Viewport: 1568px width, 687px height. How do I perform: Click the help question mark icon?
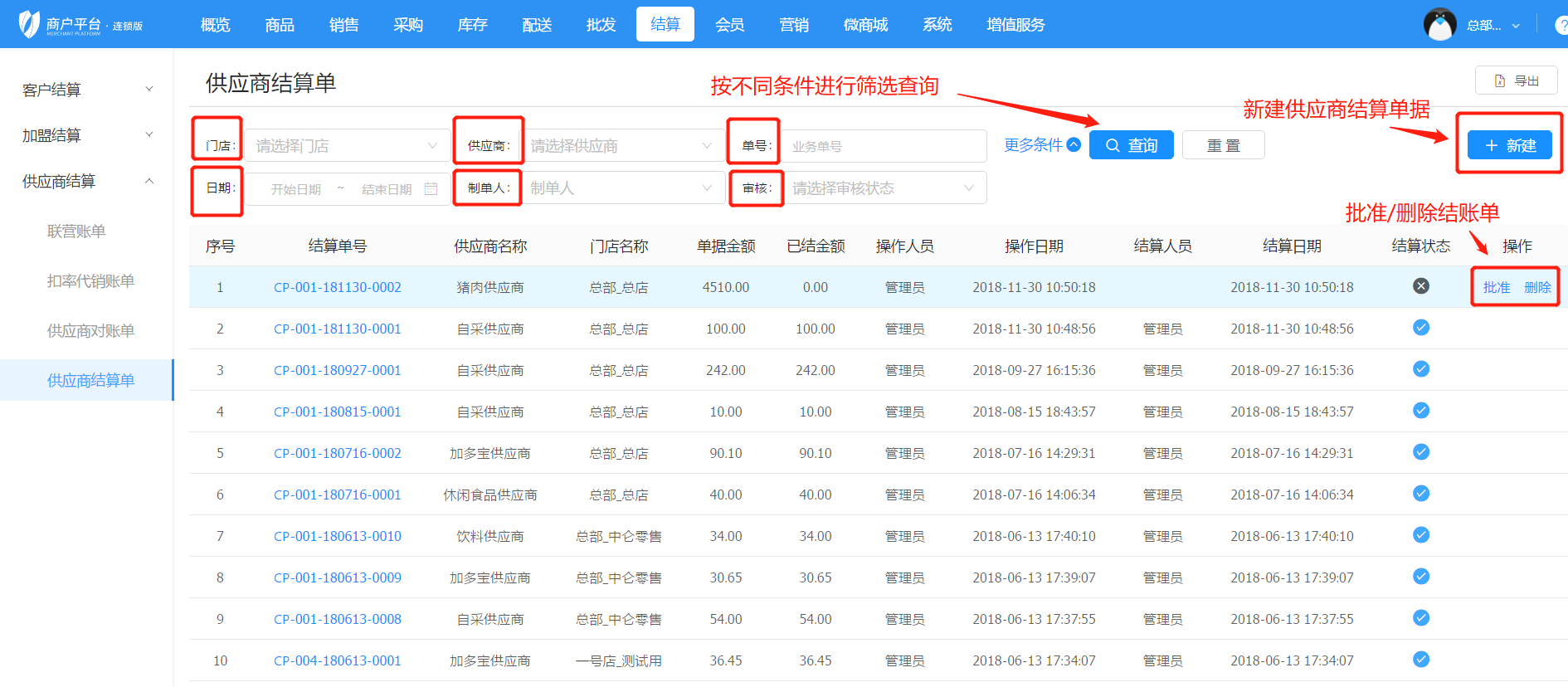pyautogui.click(x=1561, y=25)
